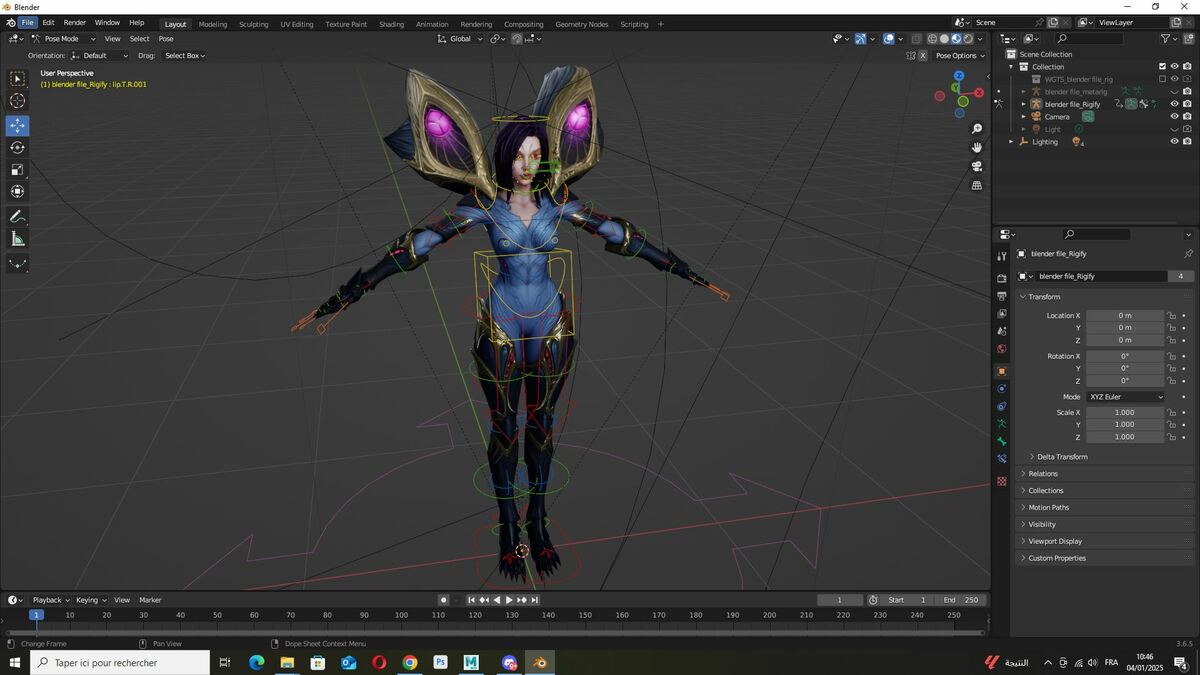Click frame 100 on the timeline ruler
1200x675 pixels.
(401, 615)
